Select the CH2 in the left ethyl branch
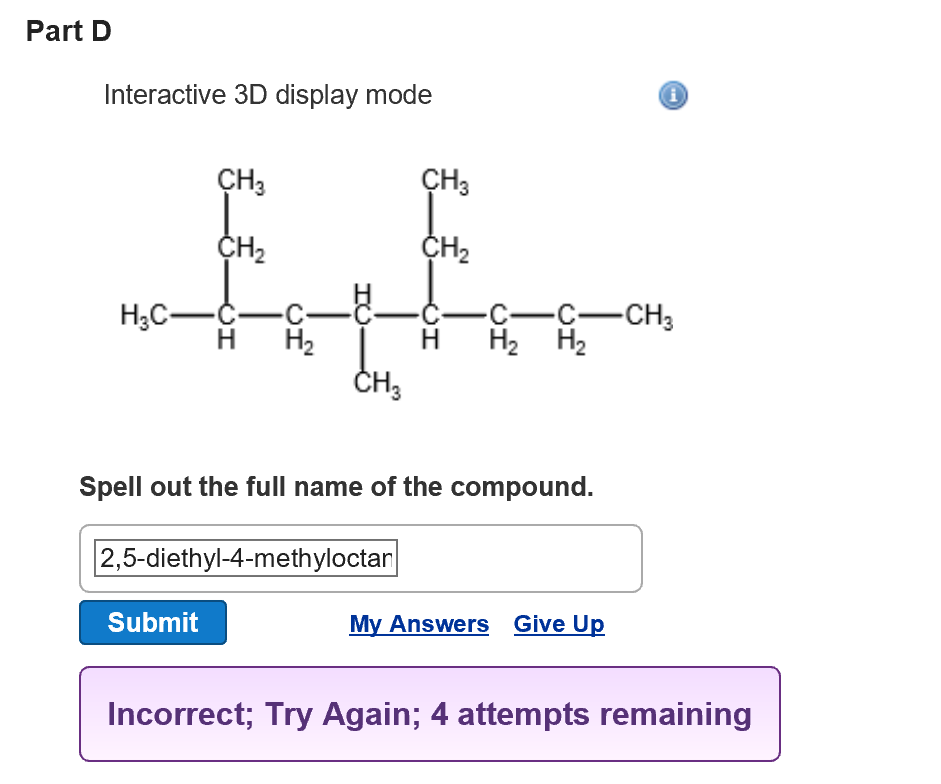 point(241,249)
